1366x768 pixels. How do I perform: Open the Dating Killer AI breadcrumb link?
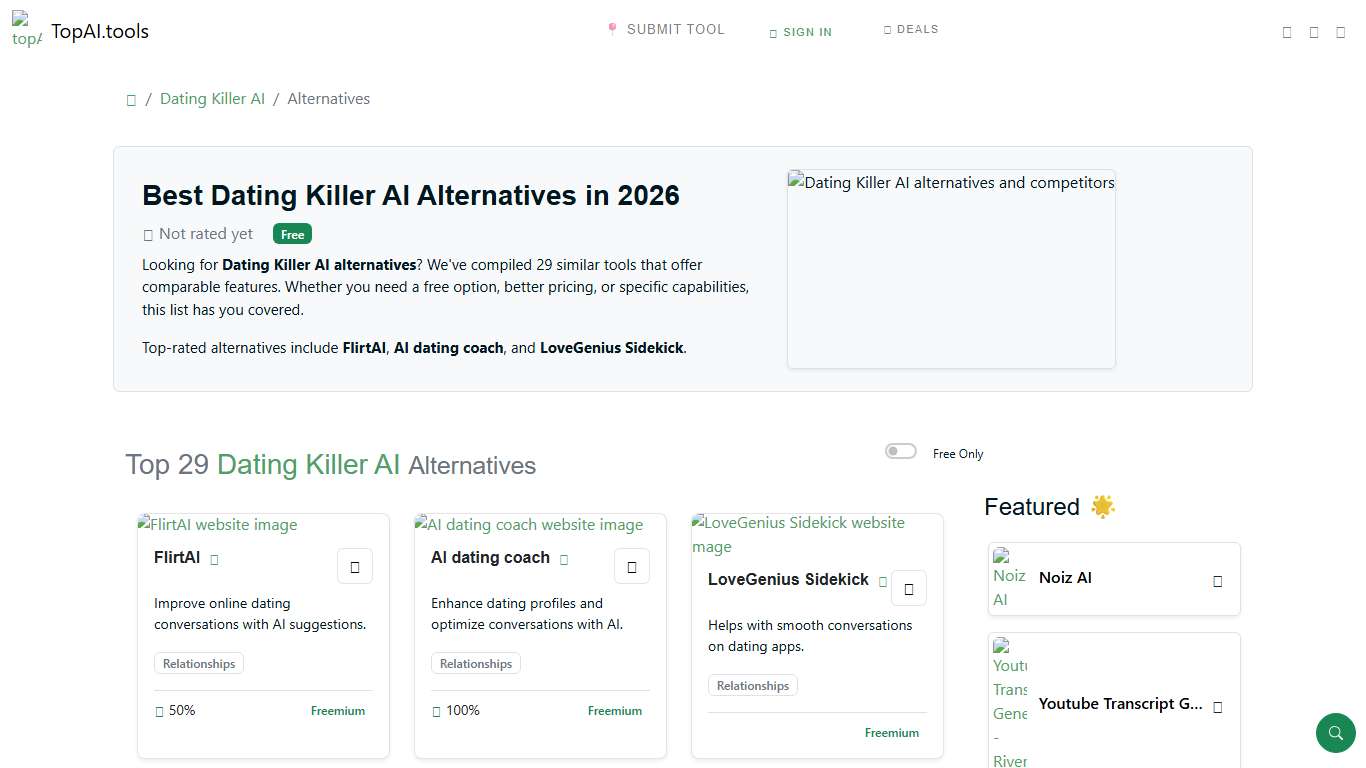pyautogui.click(x=212, y=98)
